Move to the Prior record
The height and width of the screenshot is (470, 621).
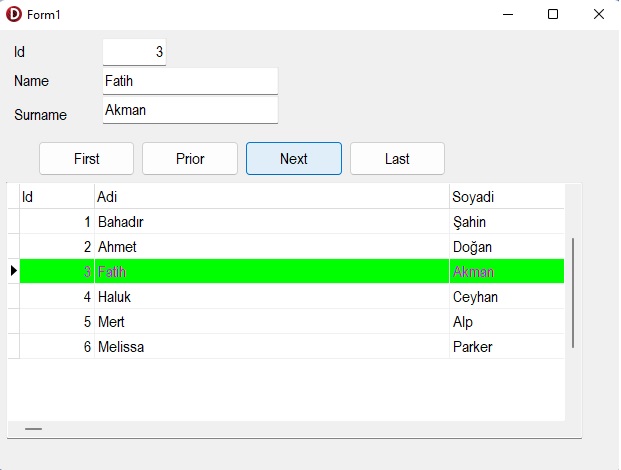pos(190,159)
